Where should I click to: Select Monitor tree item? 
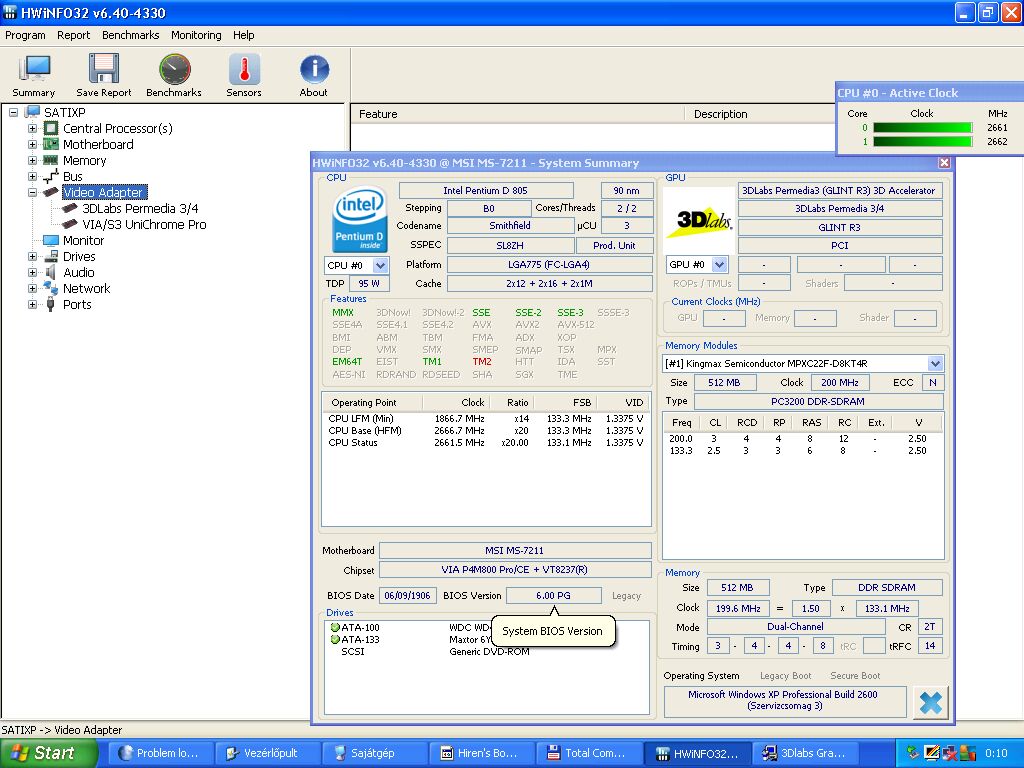click(83, 240)
